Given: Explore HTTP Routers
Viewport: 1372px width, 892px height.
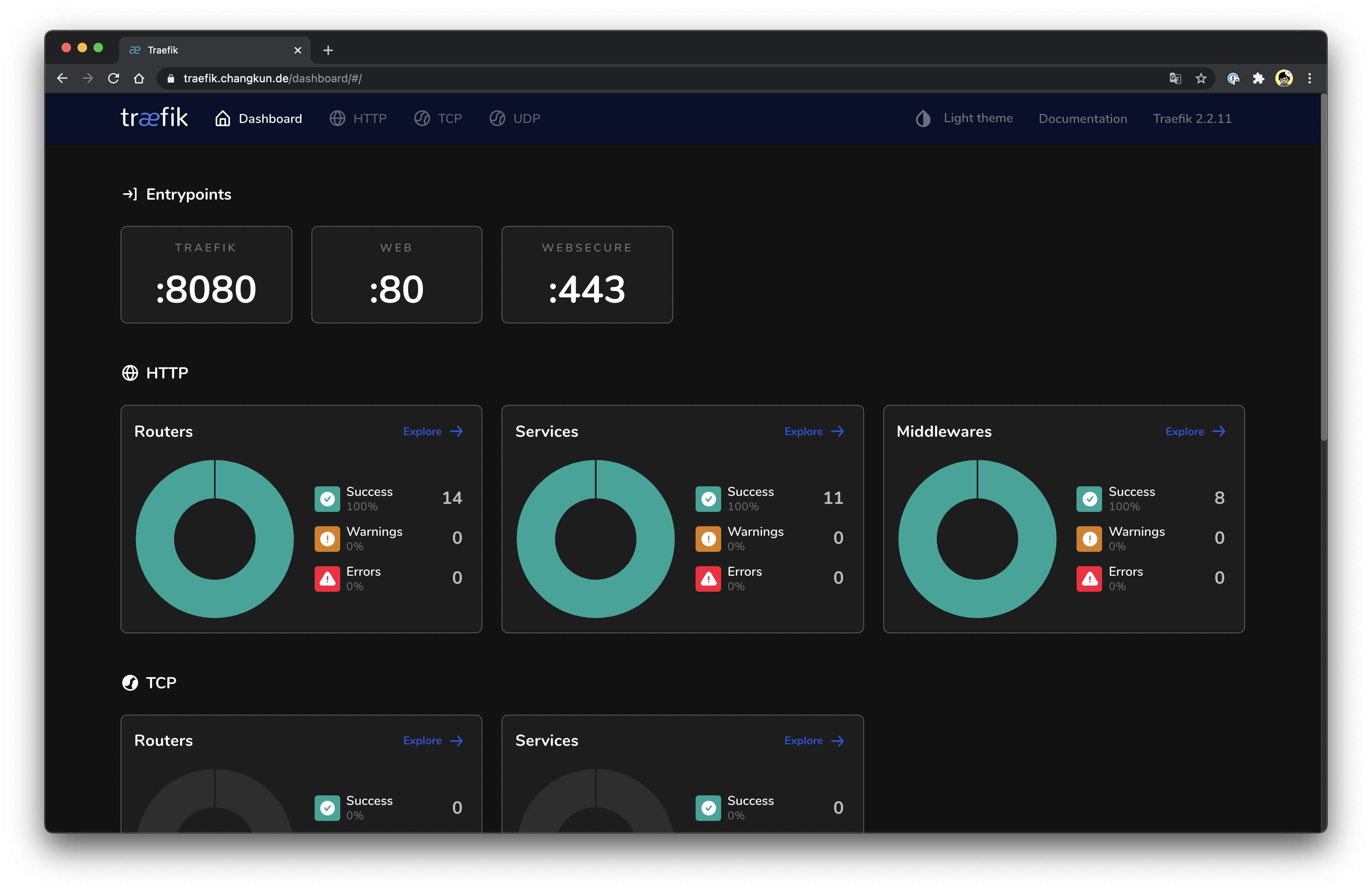Looking at the screenshot, I should click(x=432, y=431).
